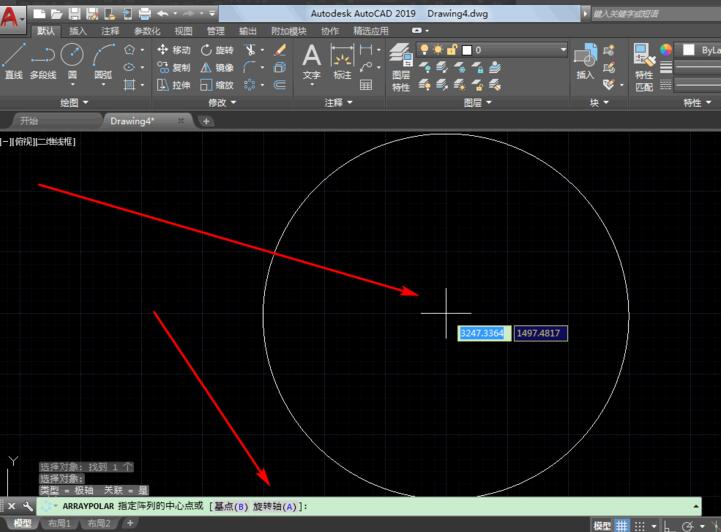Viewport: 721px width, 532px height.
Task: Click the Table icon in annotation panel
Action: pos(366,85)
